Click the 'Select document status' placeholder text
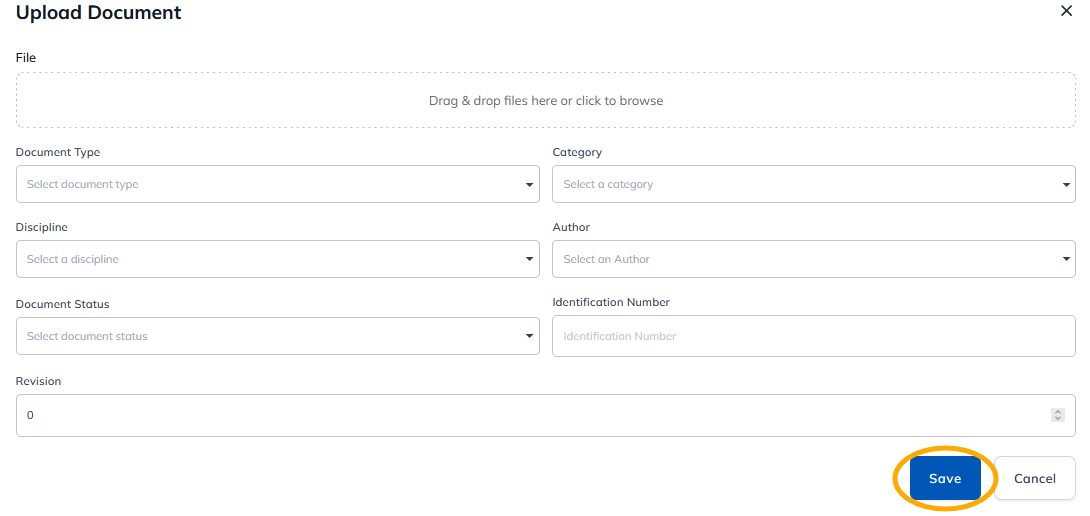This screenshot has height=516, width=1090. pyautogui.click(x=87, y=336)
